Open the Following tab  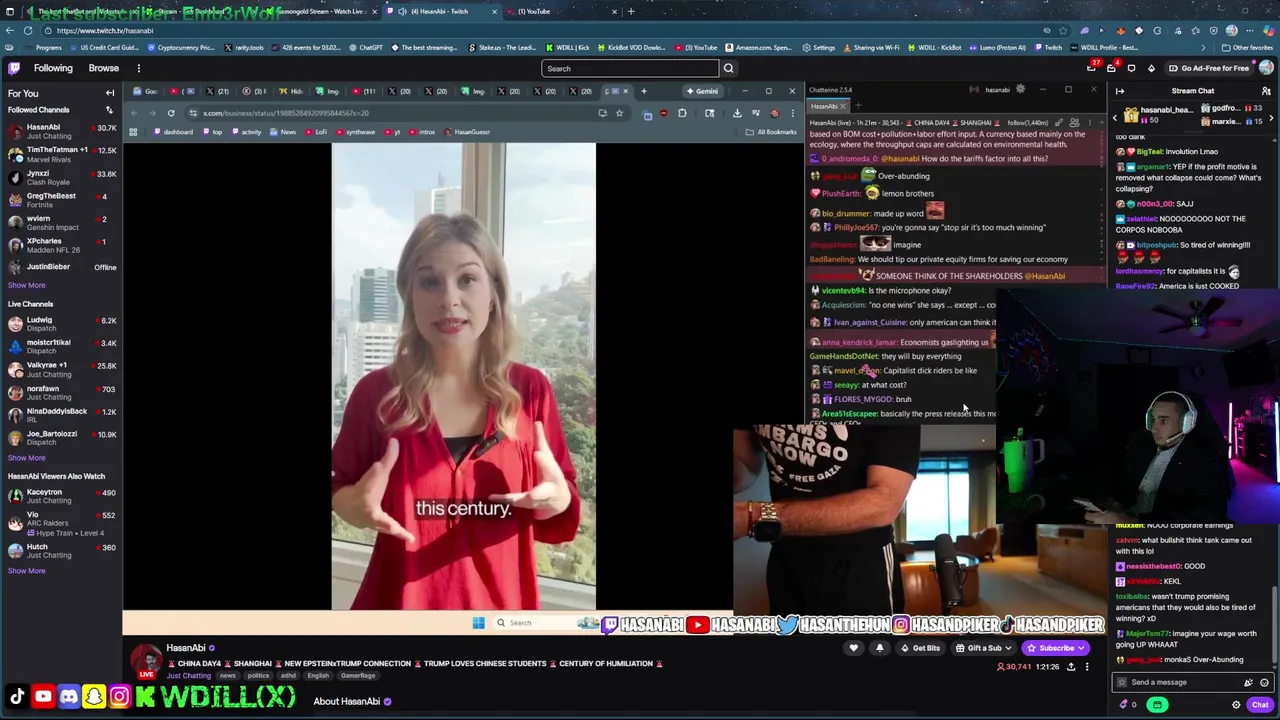point(53,68)
